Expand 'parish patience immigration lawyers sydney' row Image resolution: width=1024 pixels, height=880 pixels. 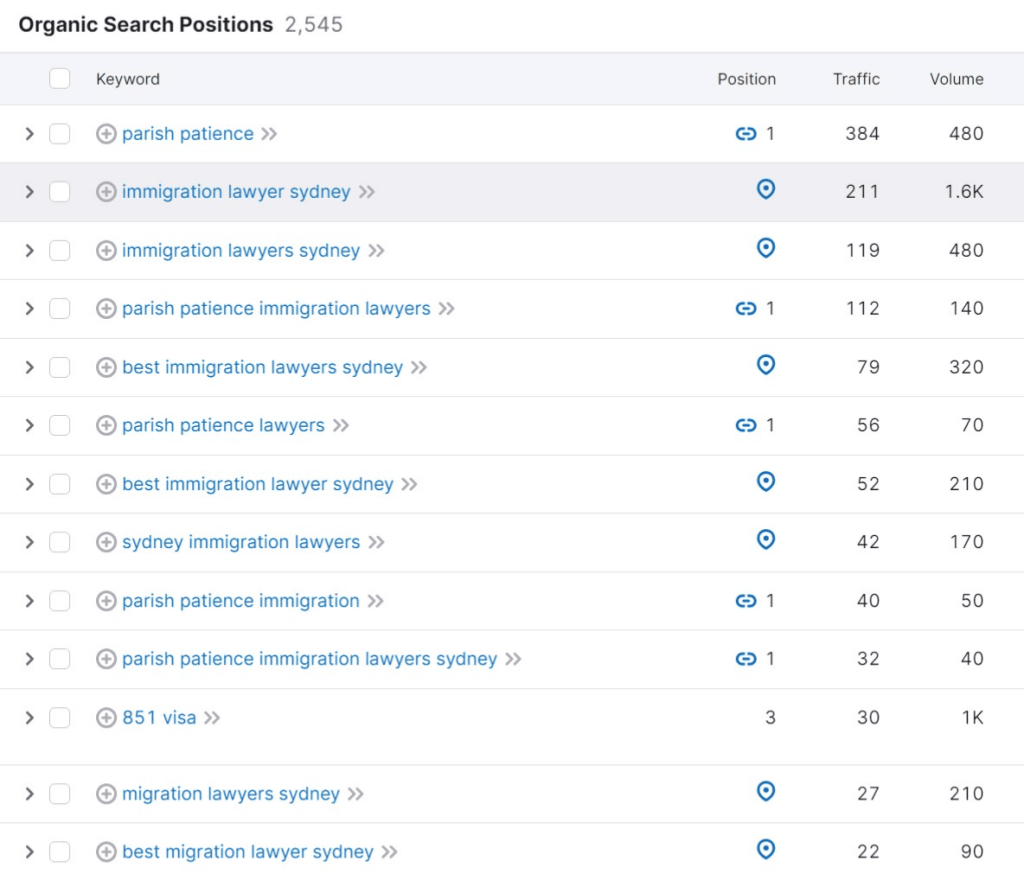[29, 659]
